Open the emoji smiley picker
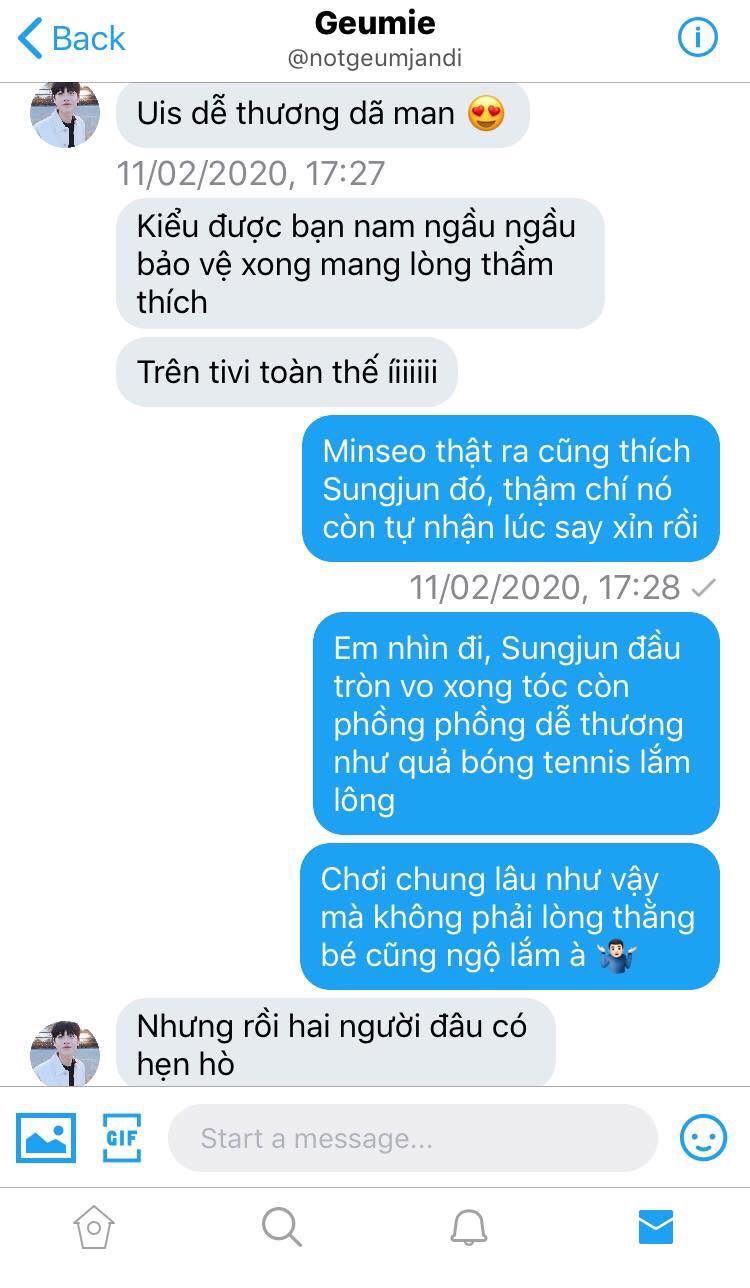750x1288 pixels. [x=703, y=1137]
